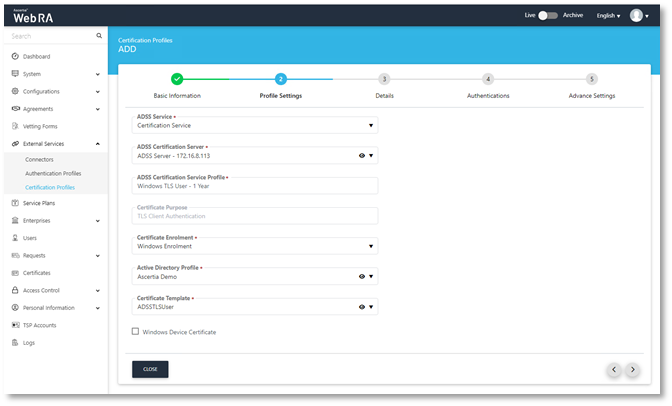Enable the Windows Device Certificate checkbox
Viewport: 672px width, 406px height.
coord(136,332)
